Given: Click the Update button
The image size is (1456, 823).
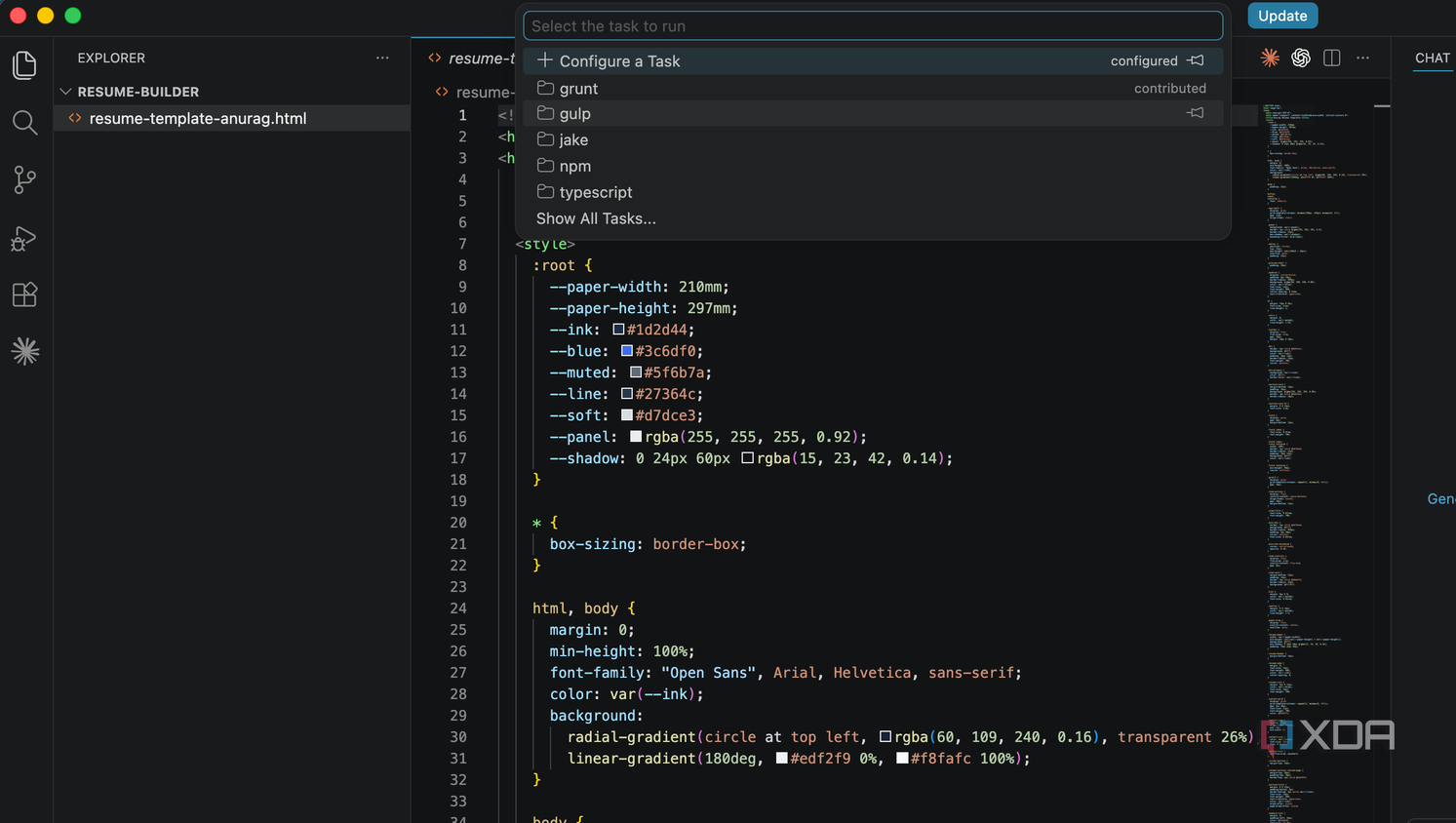Looking at the screenshot, I should click(1282, 16).
